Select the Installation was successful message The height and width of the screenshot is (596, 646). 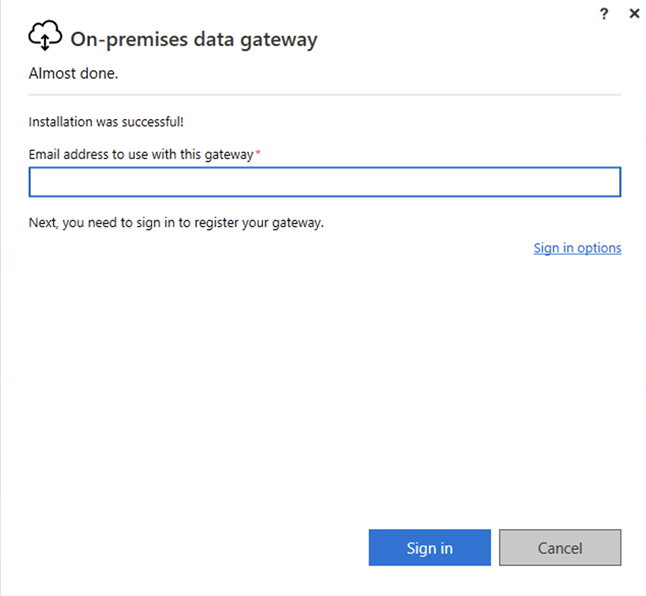coord(106,122)
